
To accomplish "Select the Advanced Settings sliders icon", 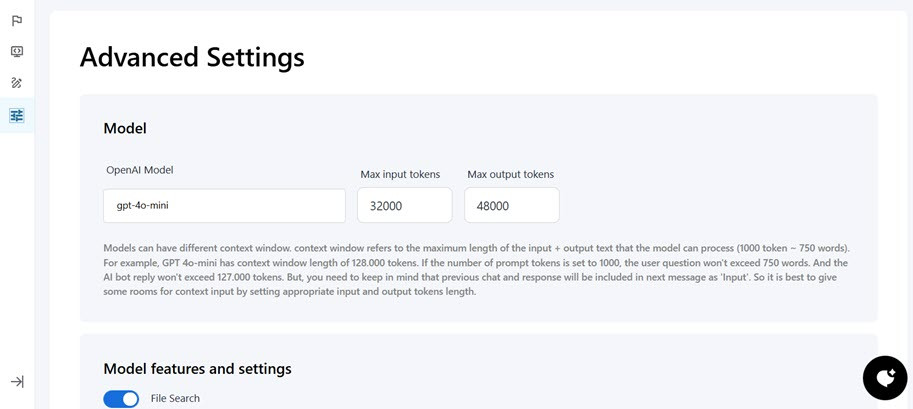I will [x=17, y=116].
